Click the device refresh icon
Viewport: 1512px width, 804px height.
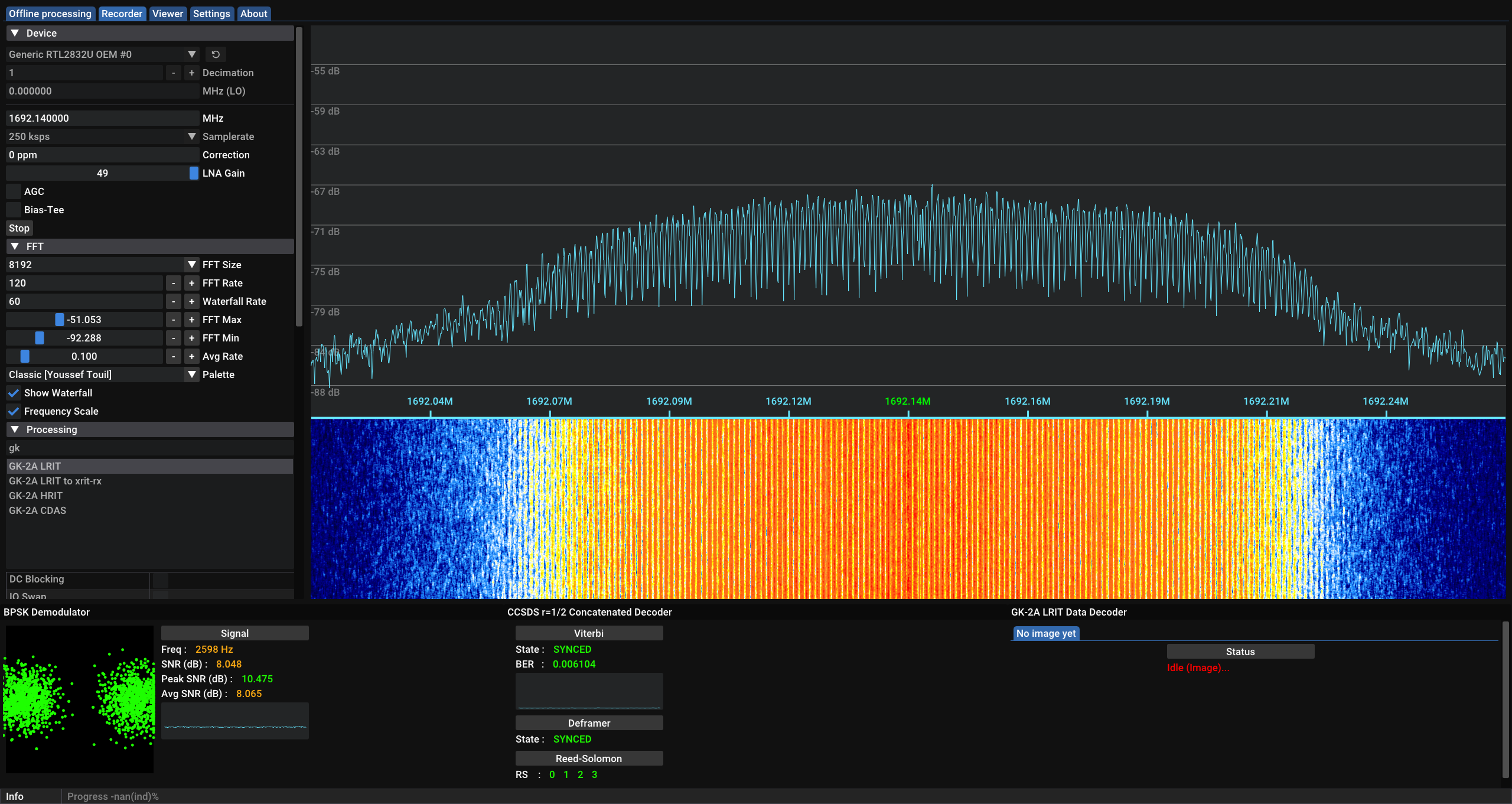(x=216, y=54)
